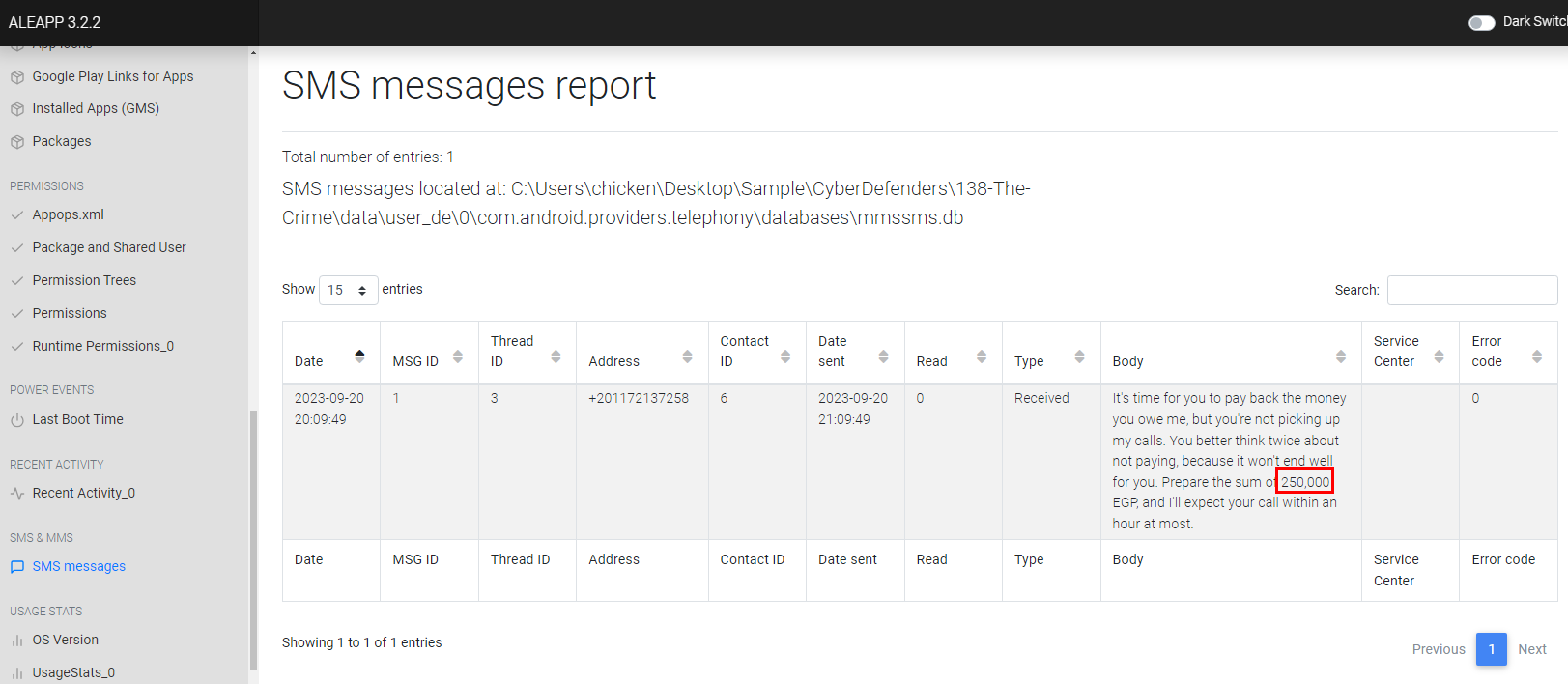Screen dimensions: 1568x684
Task: Click the Installed Apps (GMS) box icon
Action: 17,109
